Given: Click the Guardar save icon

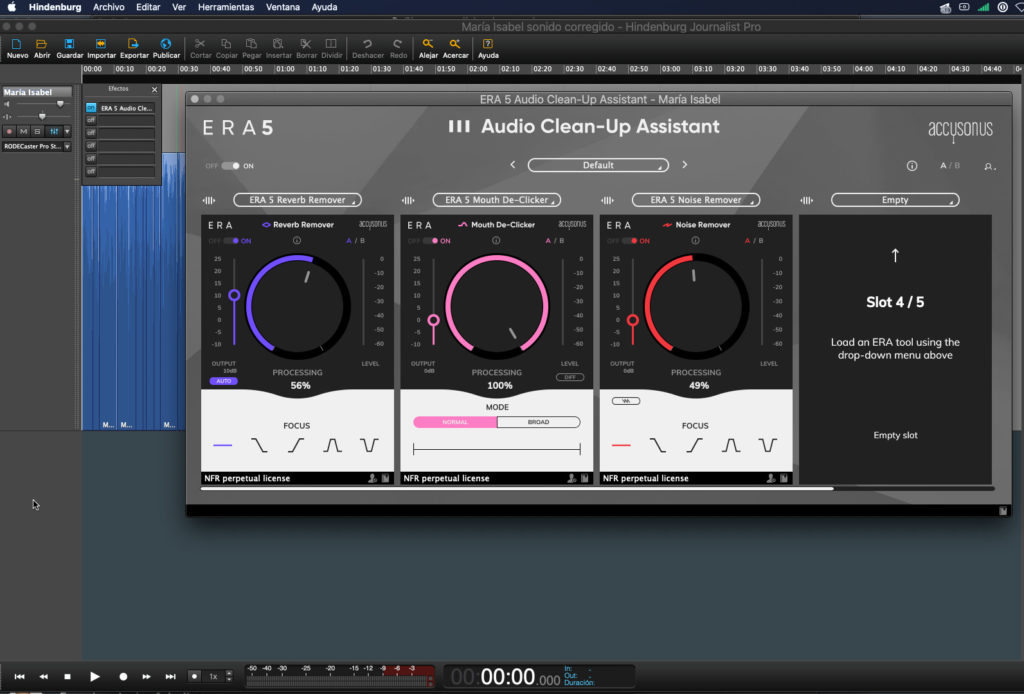Looking at the screenshot, I should (x=69, y=44).
